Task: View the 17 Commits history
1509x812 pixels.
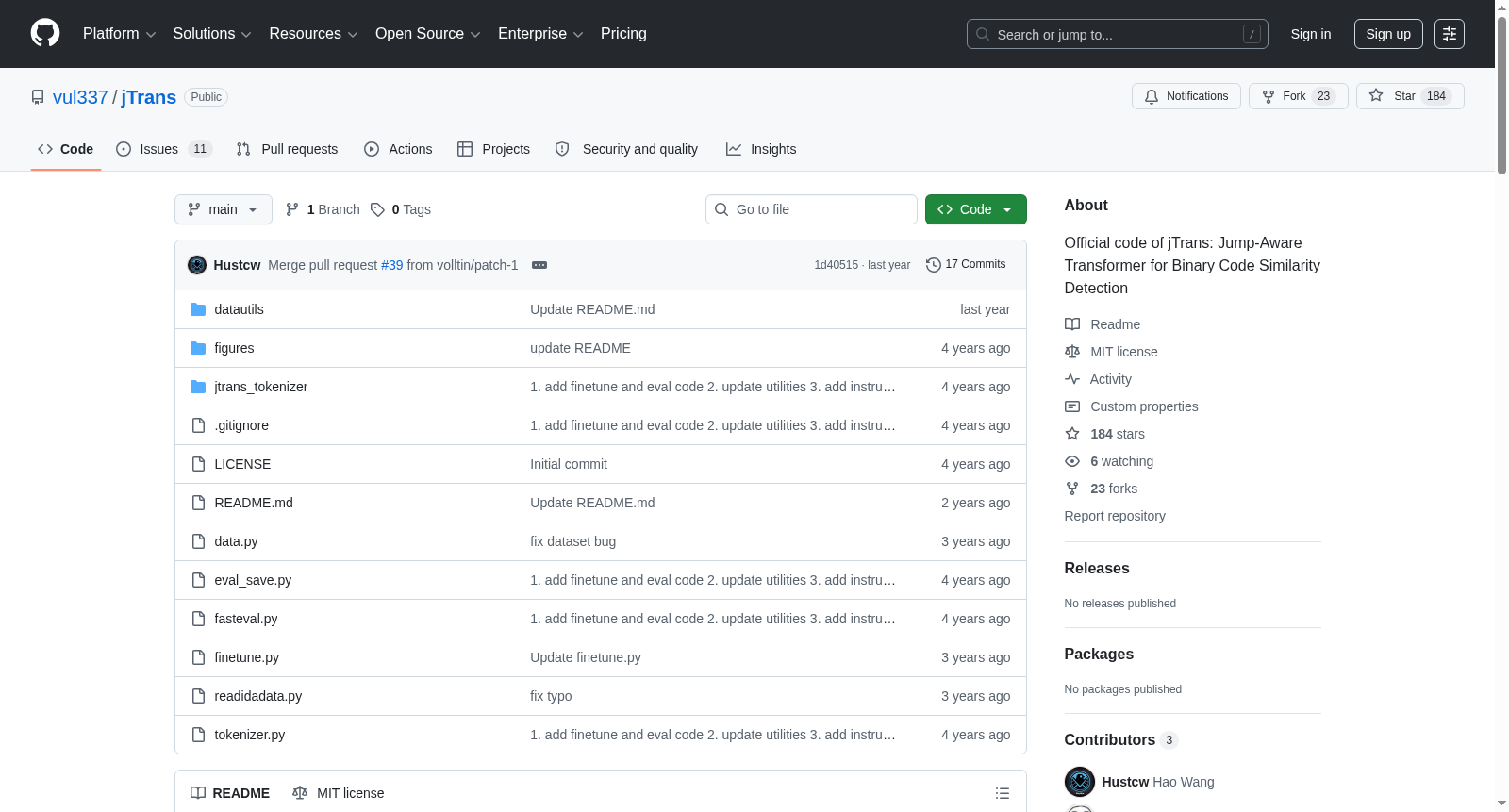Action: (966, 265)
